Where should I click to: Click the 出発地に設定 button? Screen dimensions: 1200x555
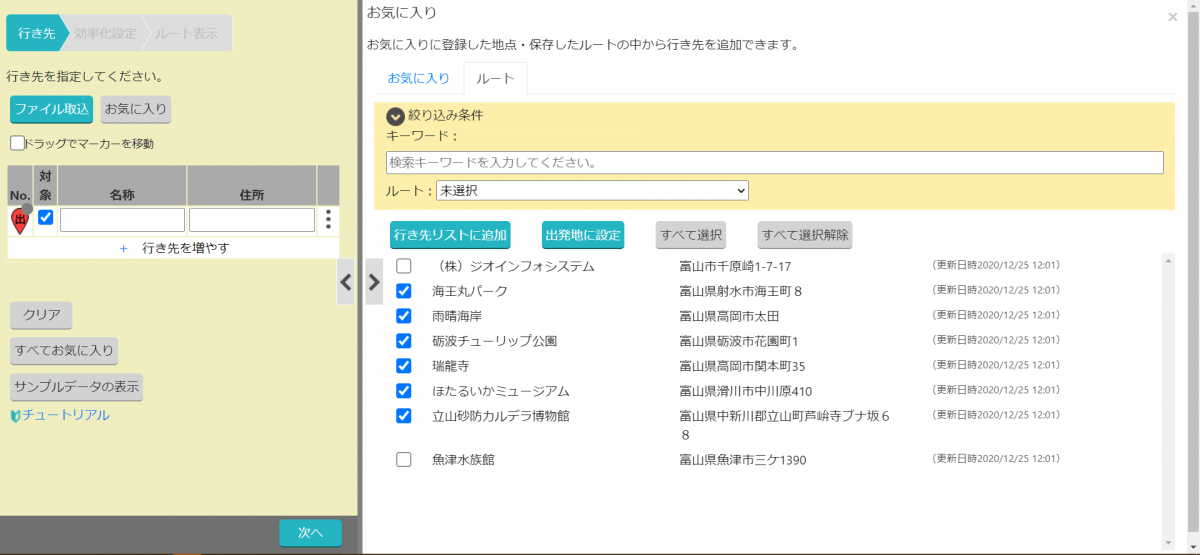pos(583,235)
